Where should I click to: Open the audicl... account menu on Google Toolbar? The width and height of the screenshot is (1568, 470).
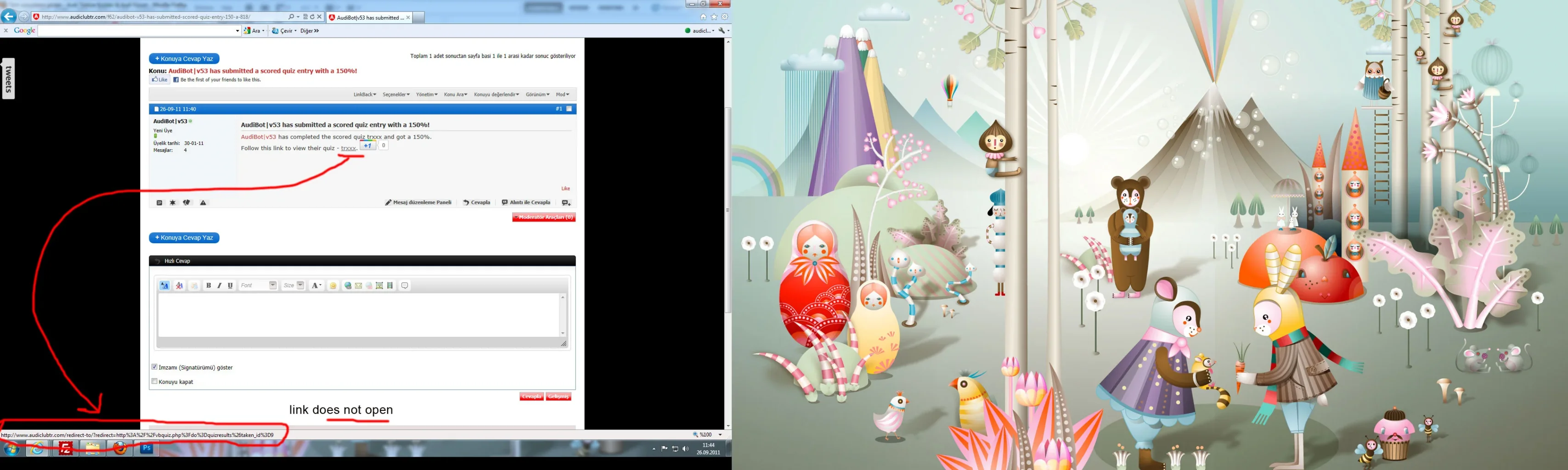pos(699,30)
